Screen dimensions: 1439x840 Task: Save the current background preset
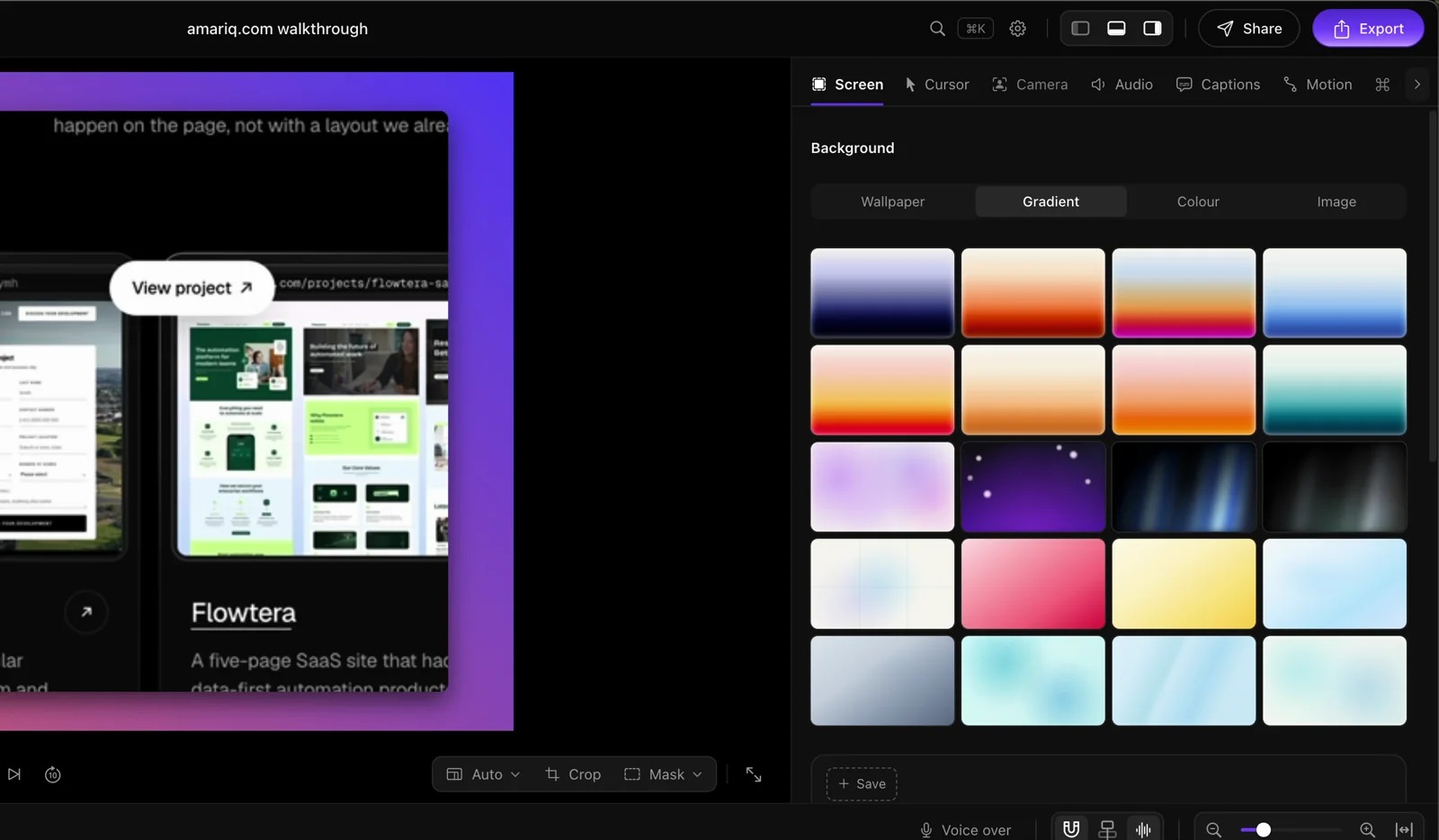click(x=862, y=784)
